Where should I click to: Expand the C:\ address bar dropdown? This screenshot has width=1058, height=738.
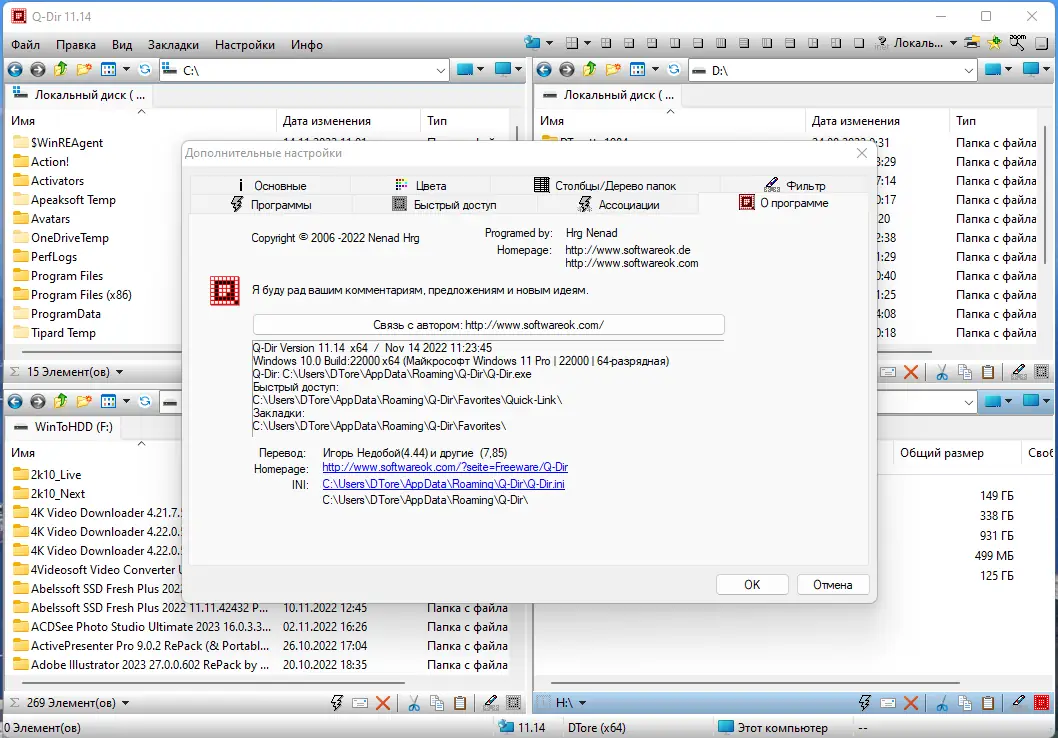click(x=441, y=70)
